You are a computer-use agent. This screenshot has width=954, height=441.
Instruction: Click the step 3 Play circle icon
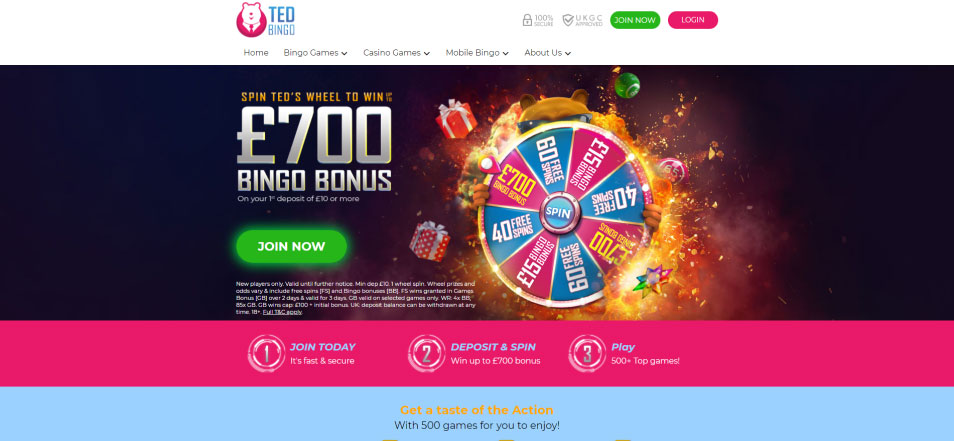(587, 353)
